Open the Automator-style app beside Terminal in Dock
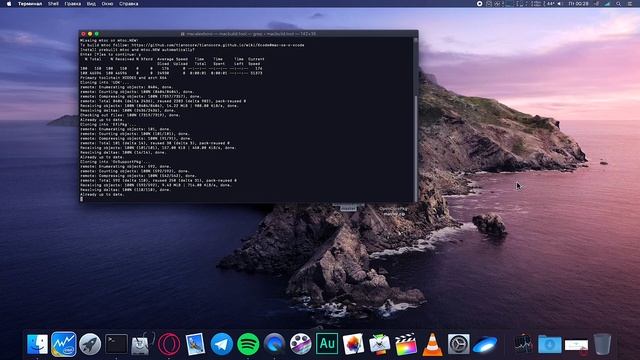 point(142,344)
